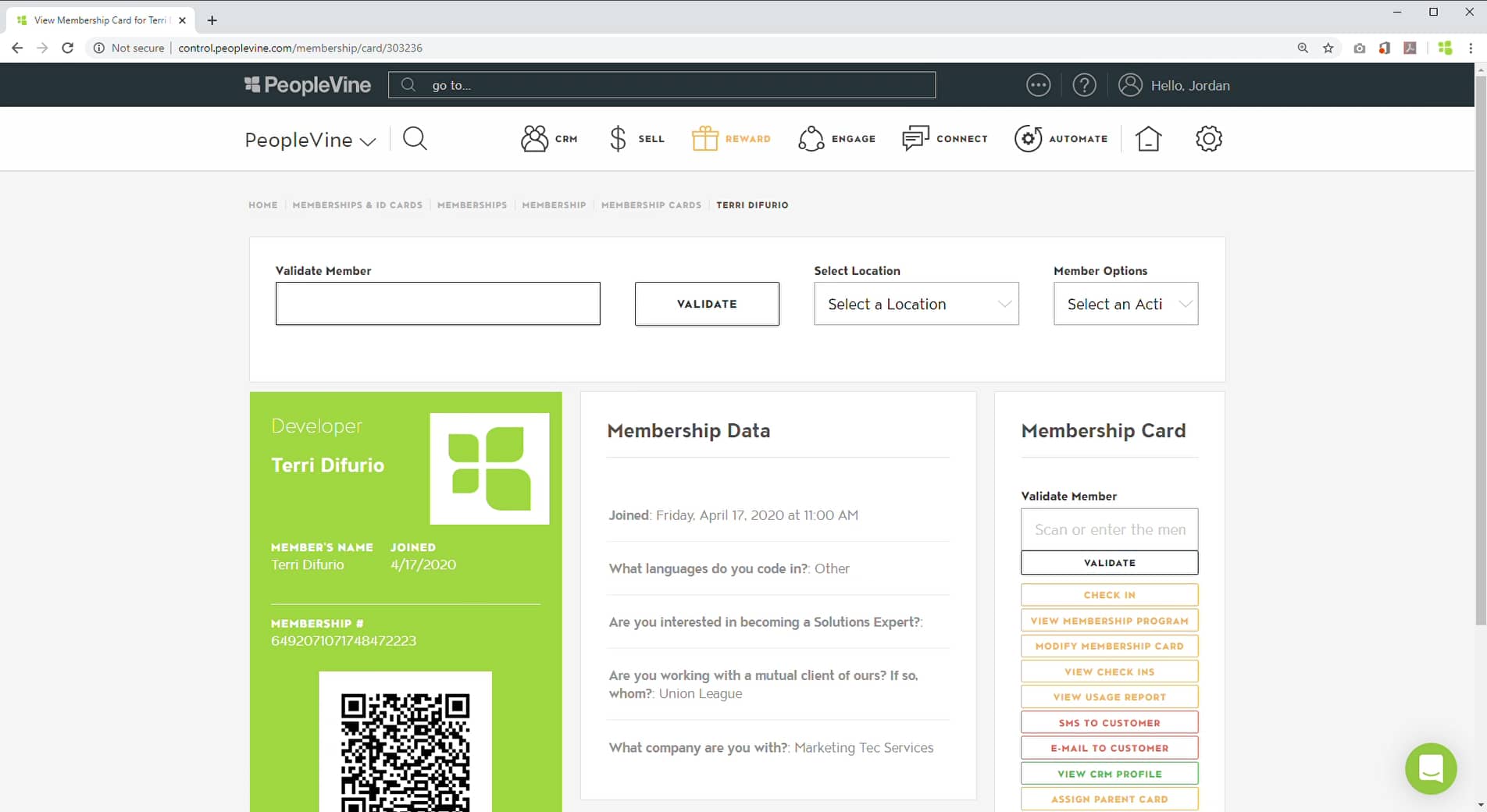Open the Select a Location dropdown

915,304
